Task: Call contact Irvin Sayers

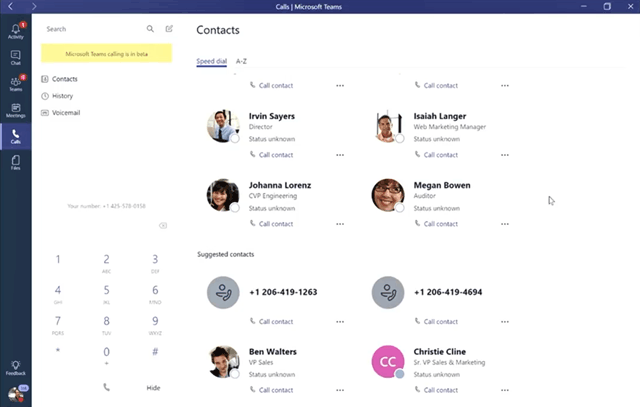Action: (x=271, y=155)
